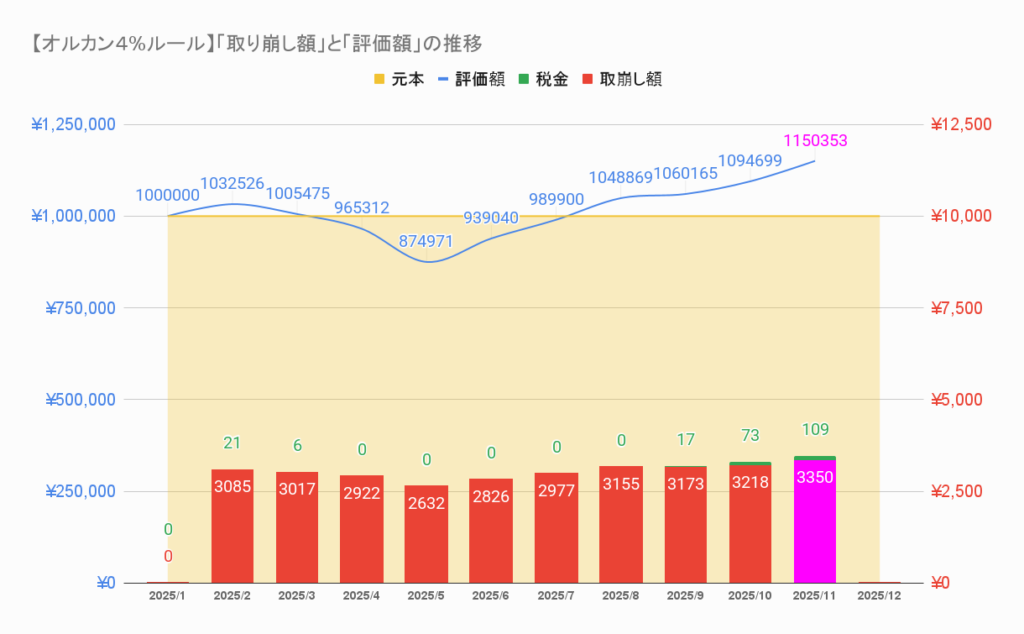The width and height of the screenshot is (1024, 634).
Task: Click the green 税金 legend marker
Action: click(522, 79)
